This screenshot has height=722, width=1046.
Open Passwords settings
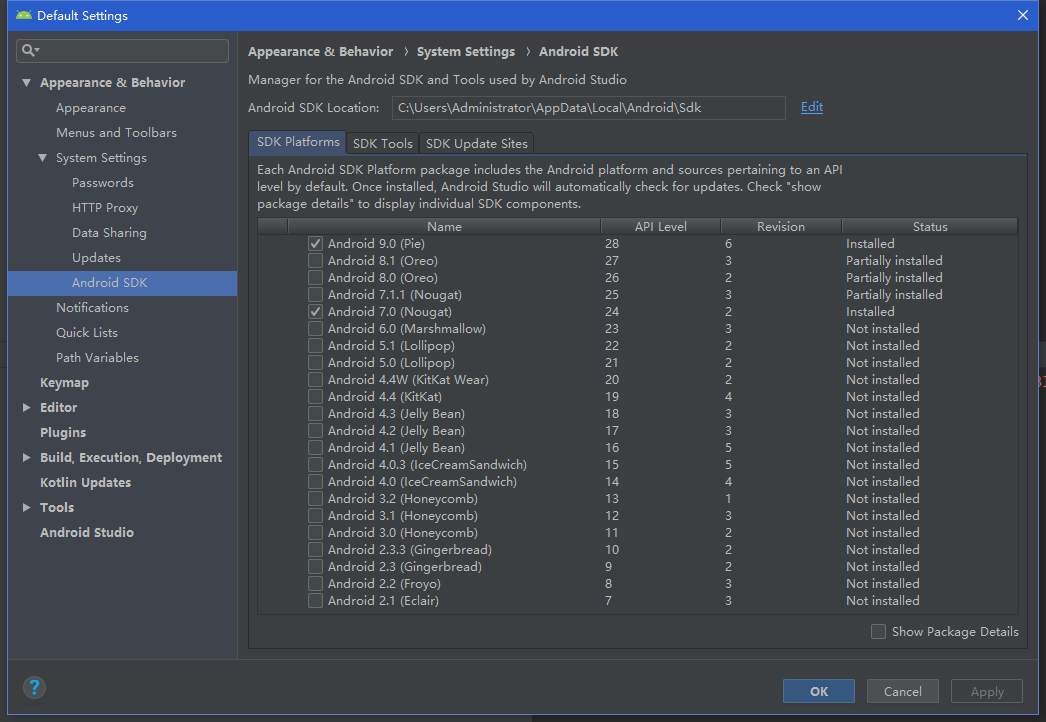[103, 183]
